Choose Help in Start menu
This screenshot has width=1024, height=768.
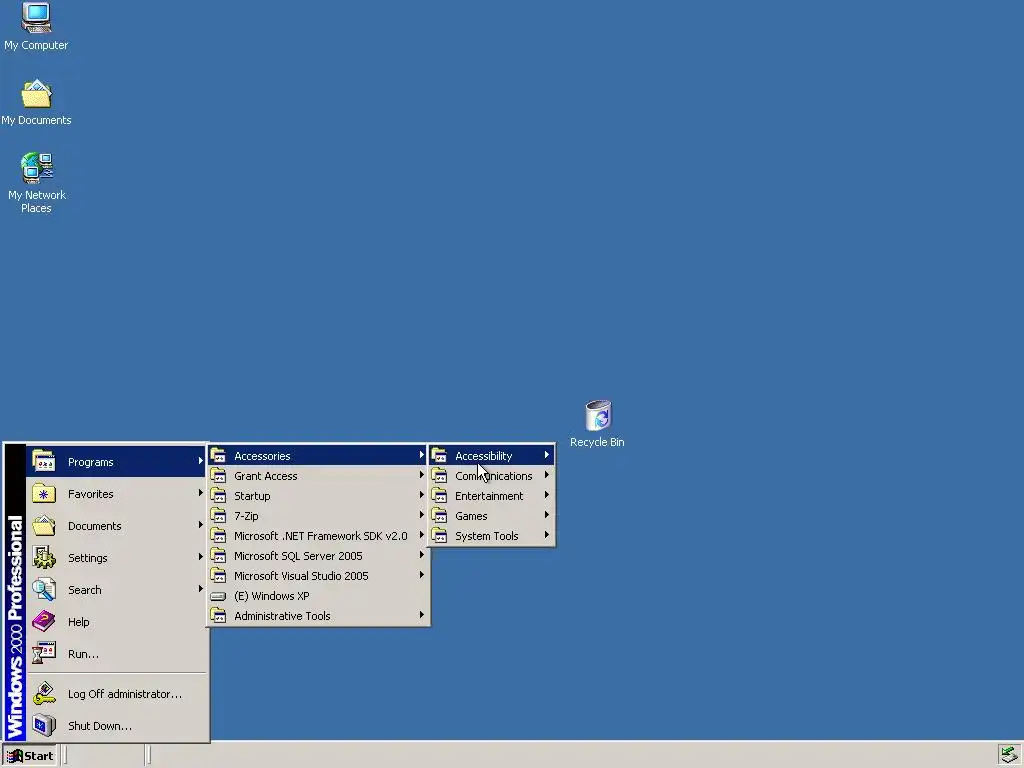tap(117, 621)
